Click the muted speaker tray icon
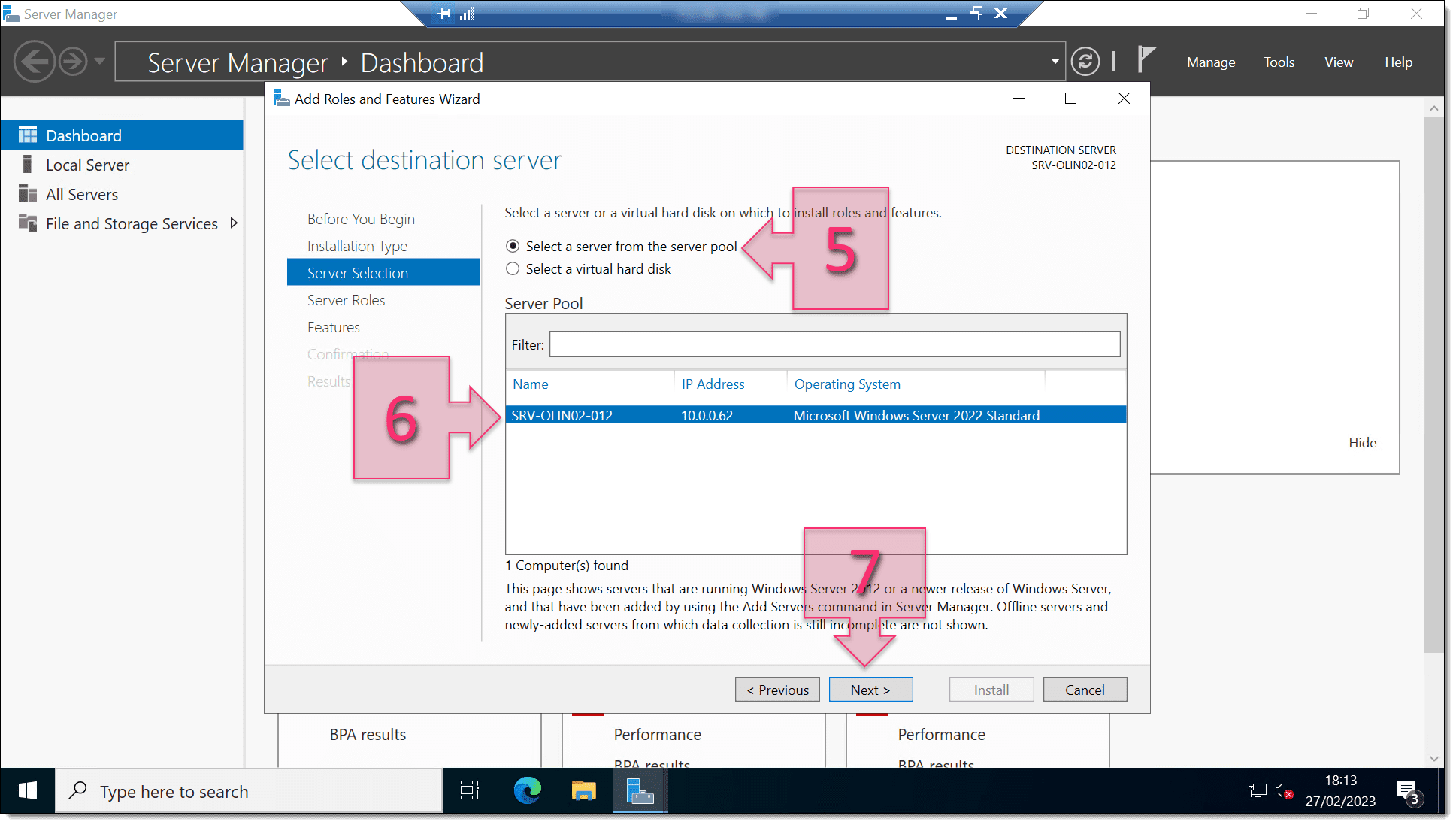1456x825 pixels. tap(1283, 791)
